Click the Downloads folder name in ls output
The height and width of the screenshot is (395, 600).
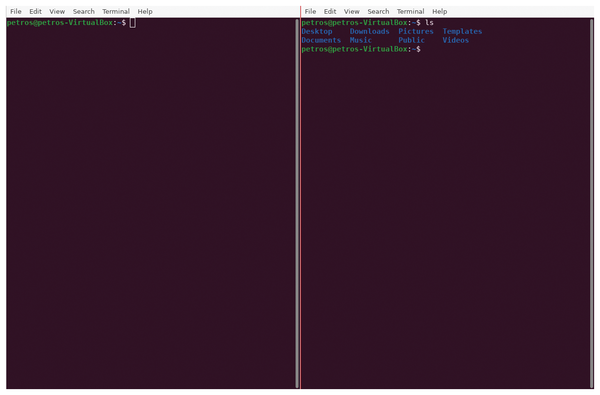click(369, 31)
